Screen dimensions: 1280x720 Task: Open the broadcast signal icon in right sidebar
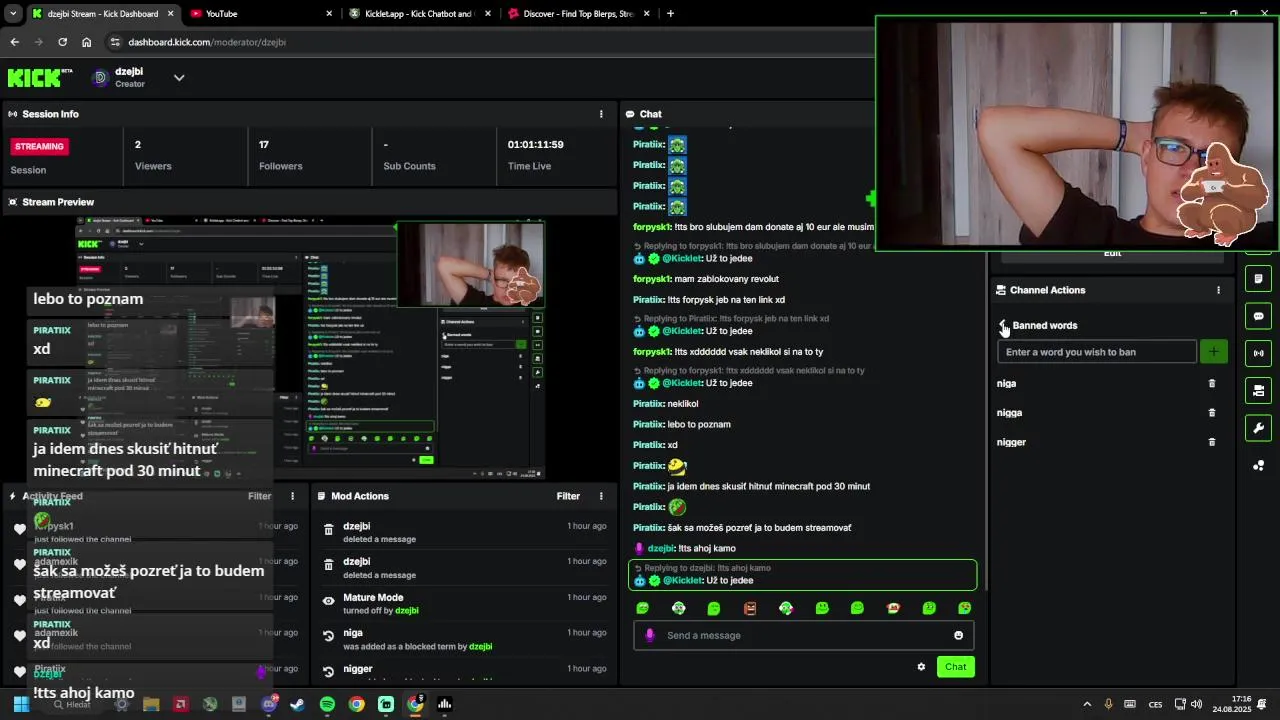(x=1258, y=353)
